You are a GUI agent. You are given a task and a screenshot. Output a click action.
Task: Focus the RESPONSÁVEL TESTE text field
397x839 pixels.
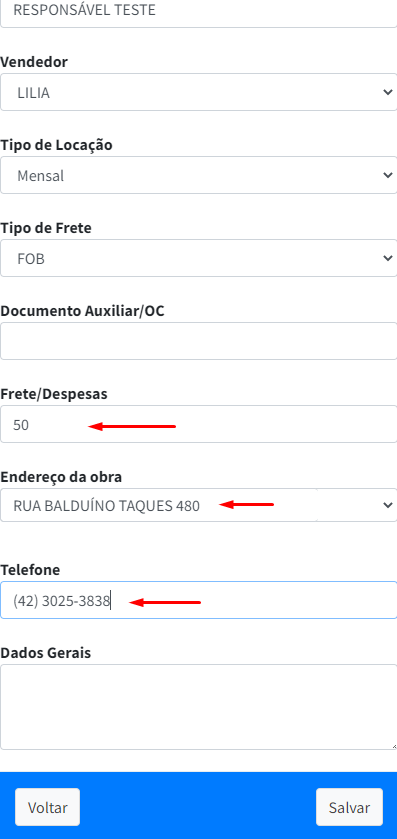click(x=198, y=12)
